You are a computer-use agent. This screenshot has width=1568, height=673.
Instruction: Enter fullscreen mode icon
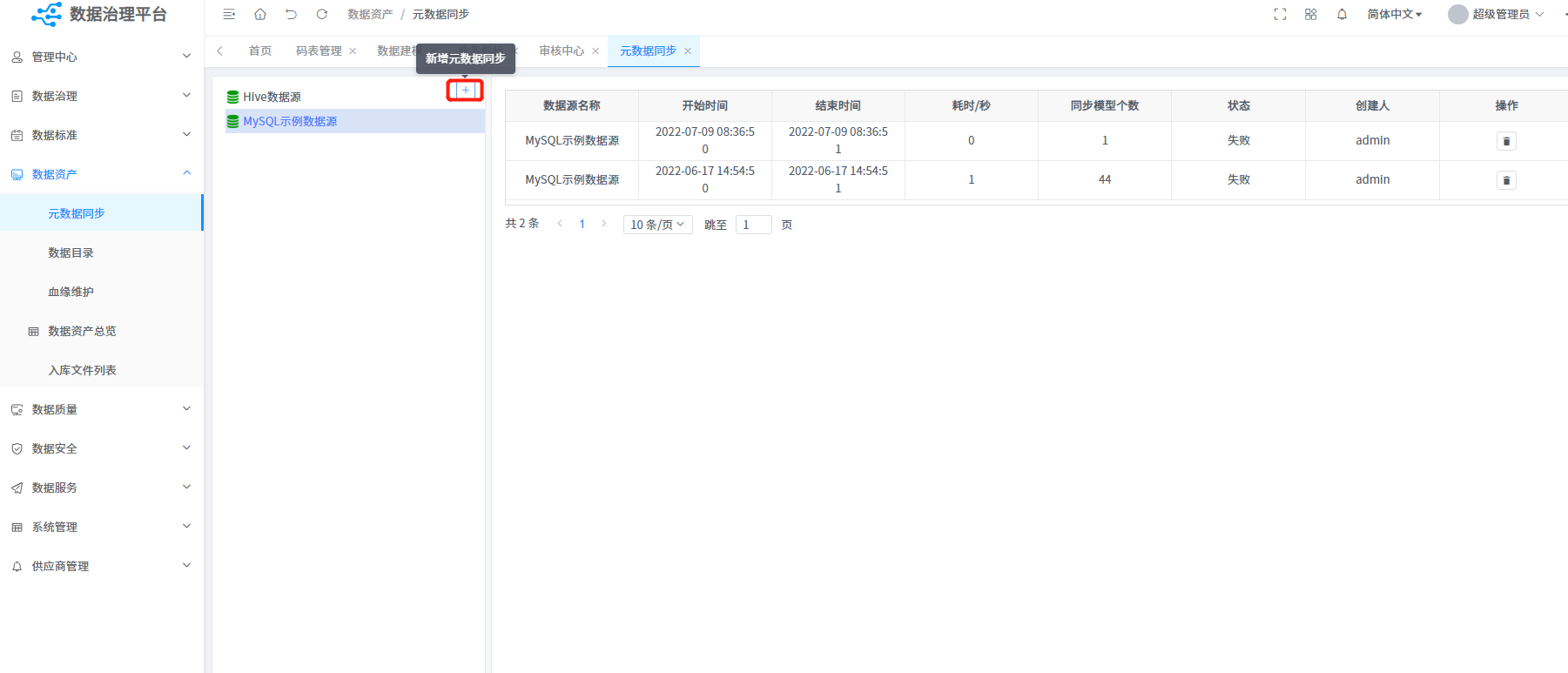(x=1280, y=14)
